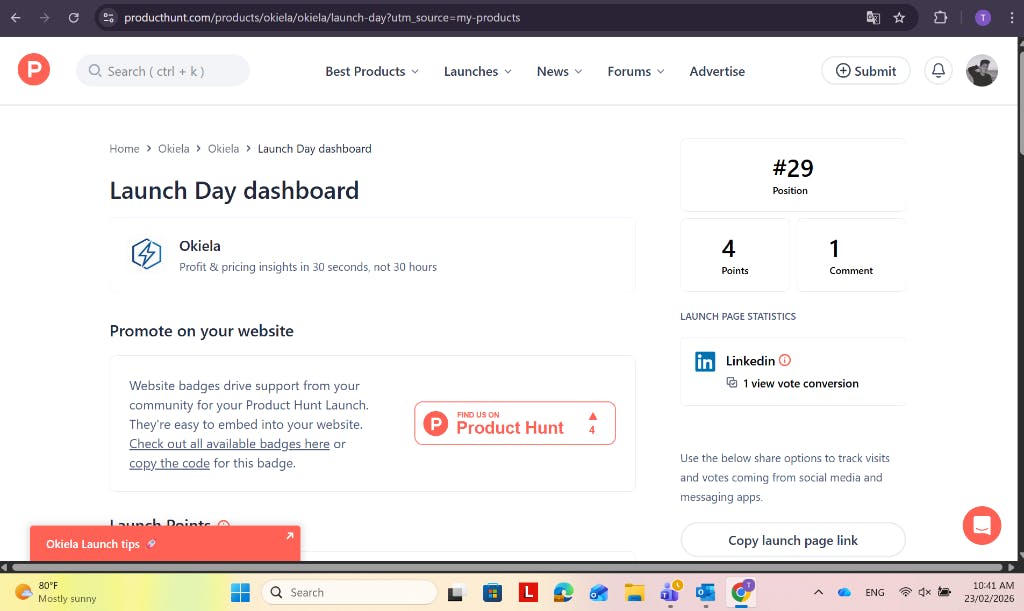
Task: Open the notifications bell
Action: [x=938, y=70]
